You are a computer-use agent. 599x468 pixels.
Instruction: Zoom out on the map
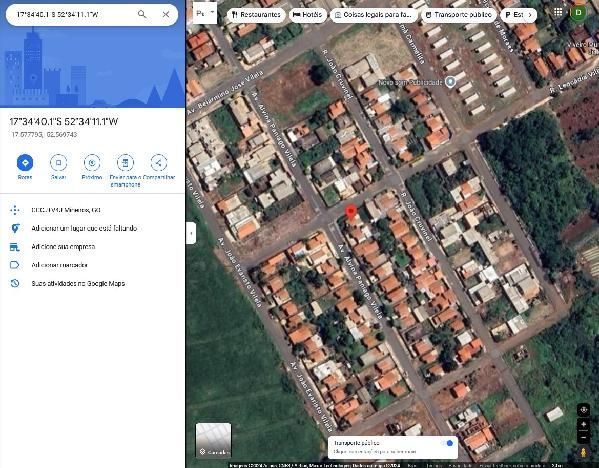tap(583, 437)
